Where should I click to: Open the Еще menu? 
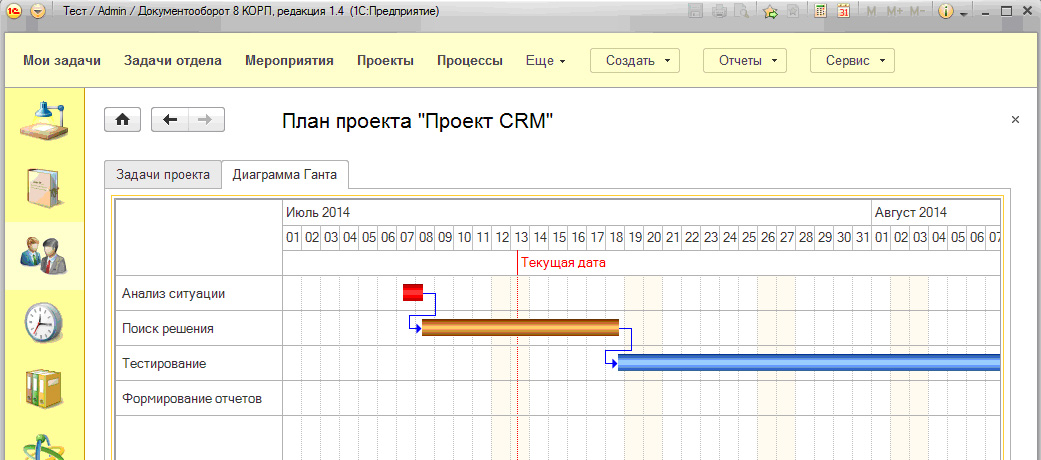[x=545, y=61]
